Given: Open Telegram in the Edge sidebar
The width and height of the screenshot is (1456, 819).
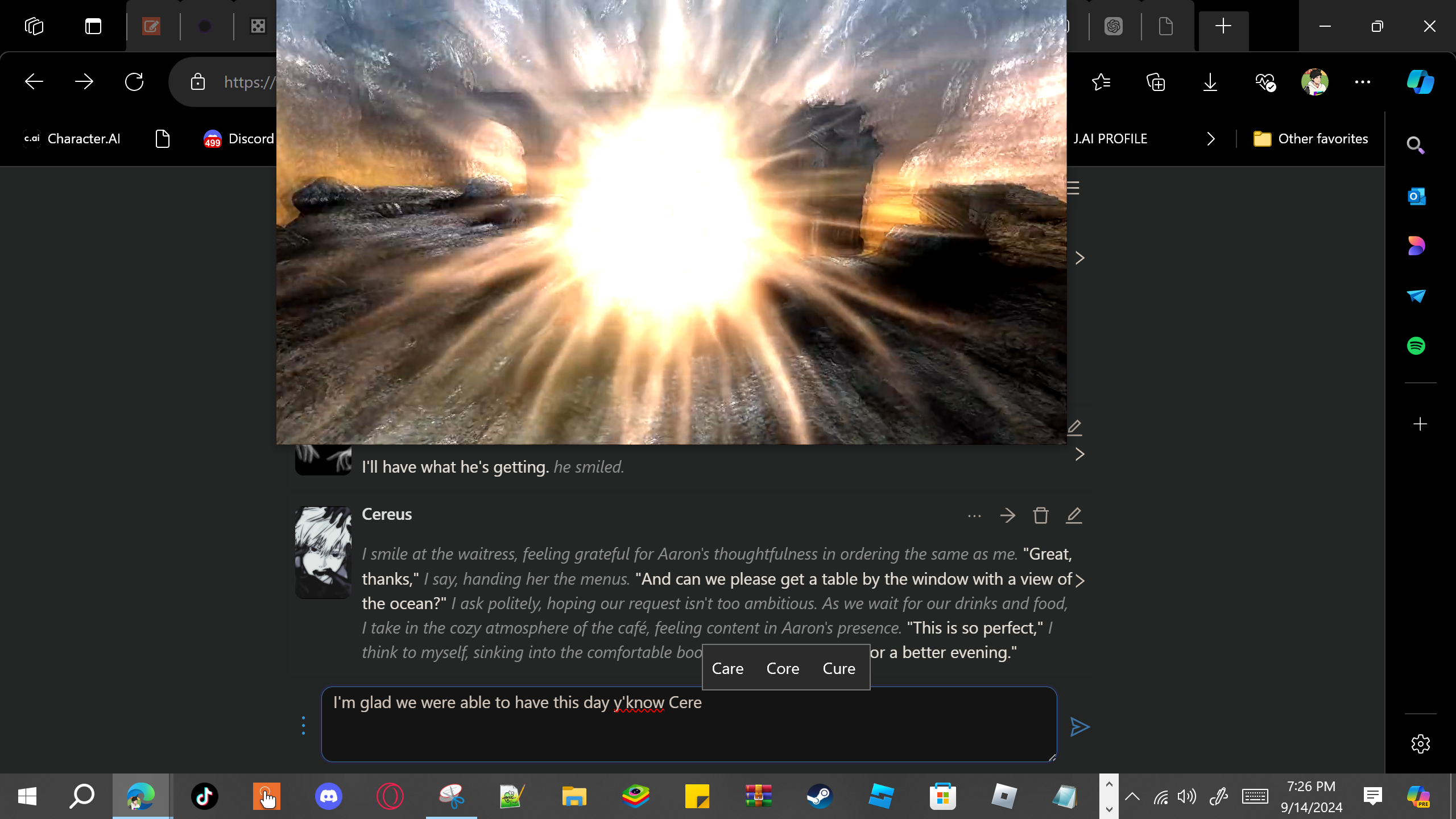Looking at the screenshot, I should (1416, 296).
